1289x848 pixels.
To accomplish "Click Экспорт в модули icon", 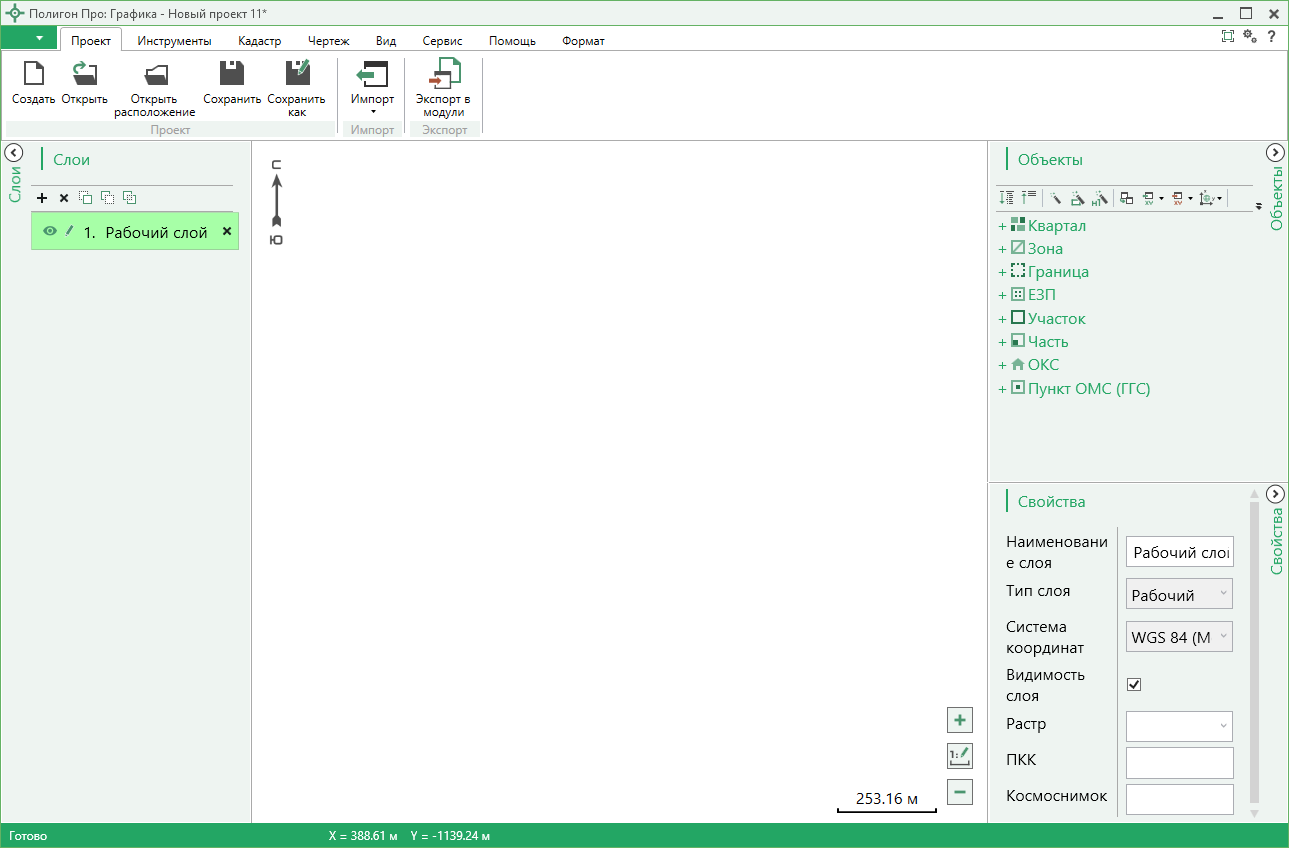I will (444, 74).
